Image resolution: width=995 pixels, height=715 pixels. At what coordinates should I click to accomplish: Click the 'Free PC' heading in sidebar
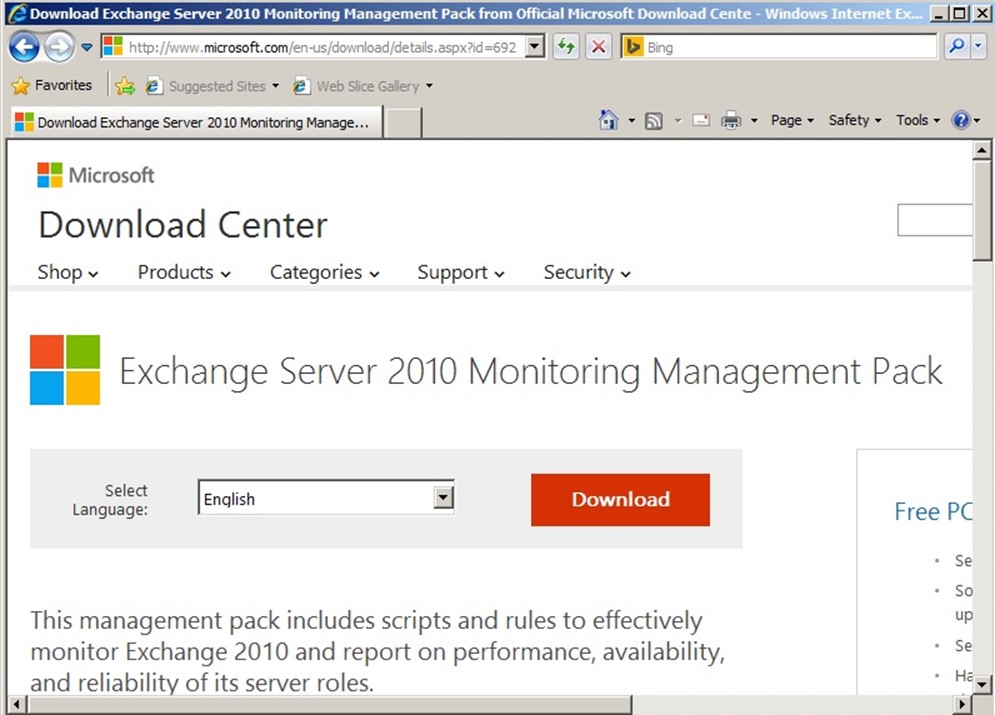(x=933, y=511)
